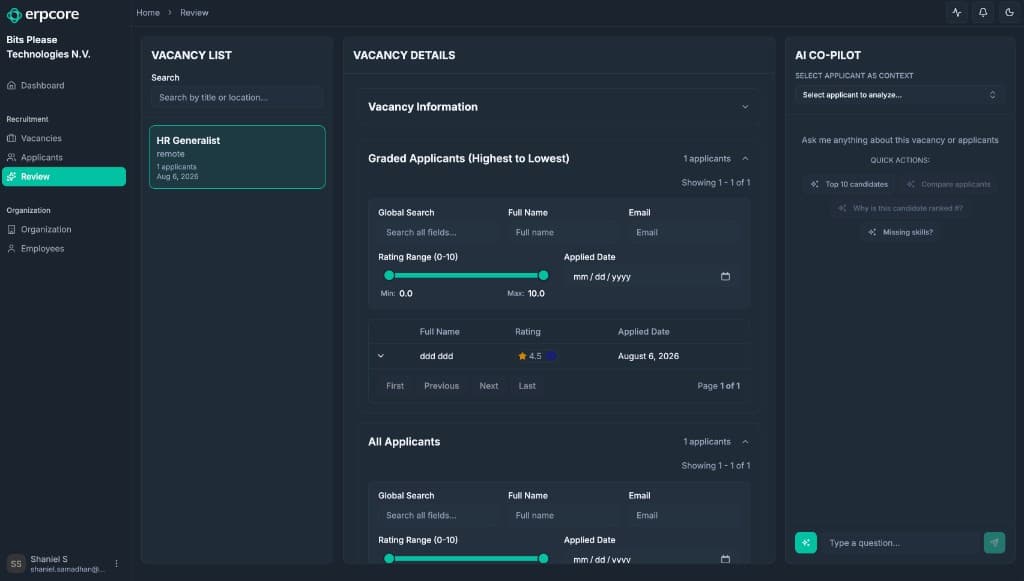Open the activity pulse icon in header
This screenshot has width=1024, height=581.
click(x=957, y=12)
